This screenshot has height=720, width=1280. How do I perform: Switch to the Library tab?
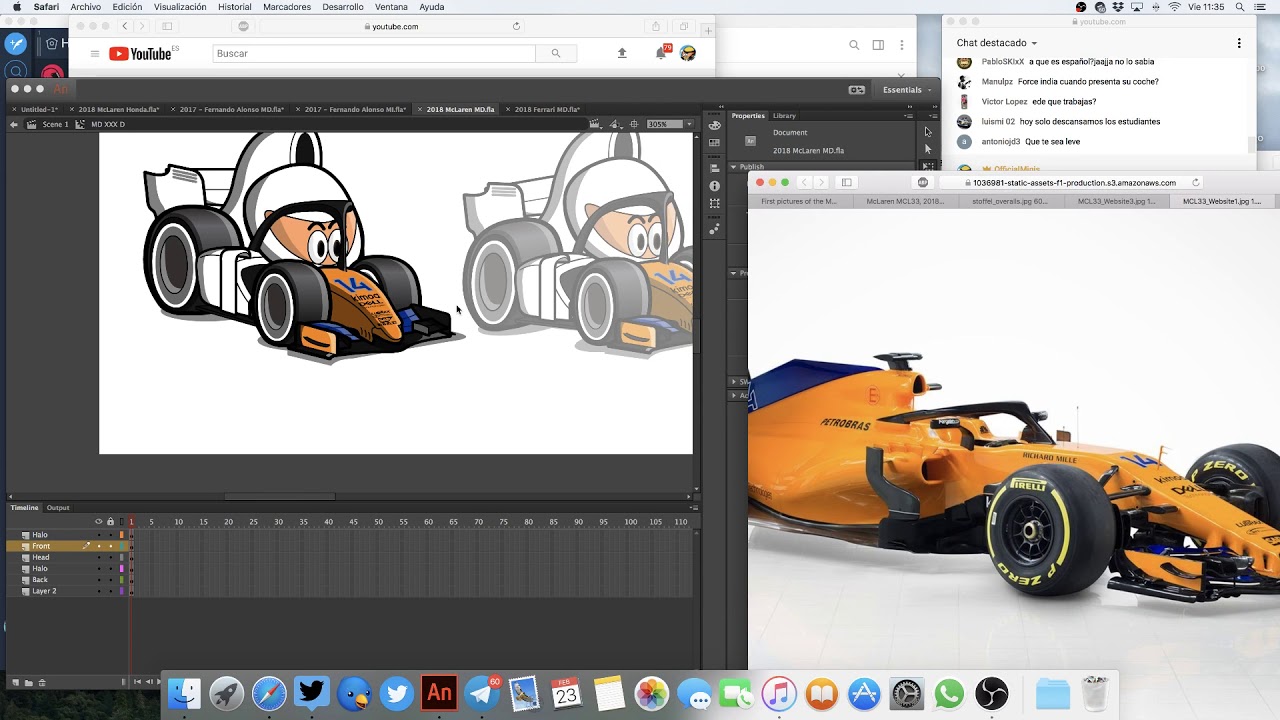click(784, 115)
